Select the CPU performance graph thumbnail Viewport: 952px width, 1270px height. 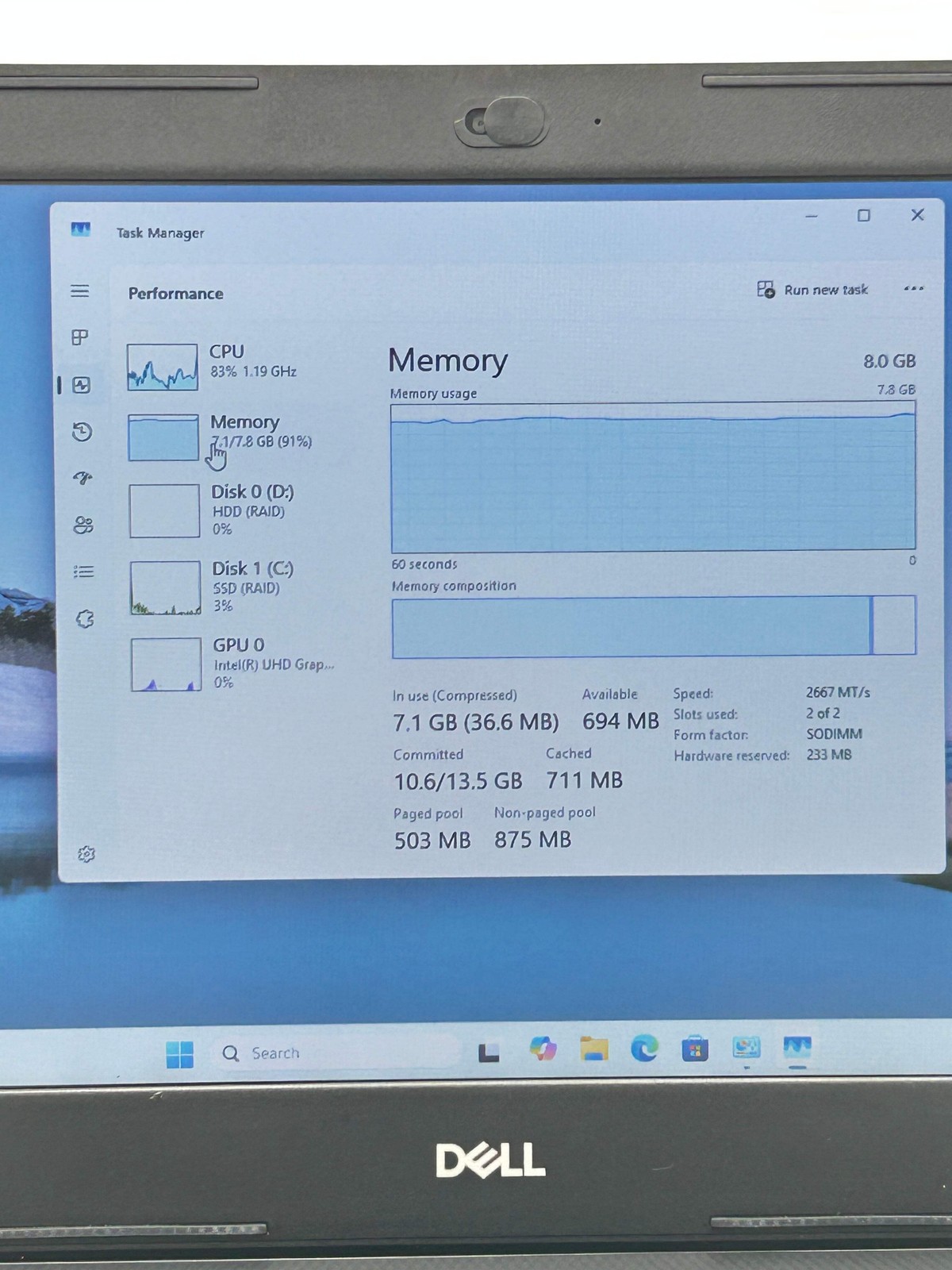(x=163, y=367)
